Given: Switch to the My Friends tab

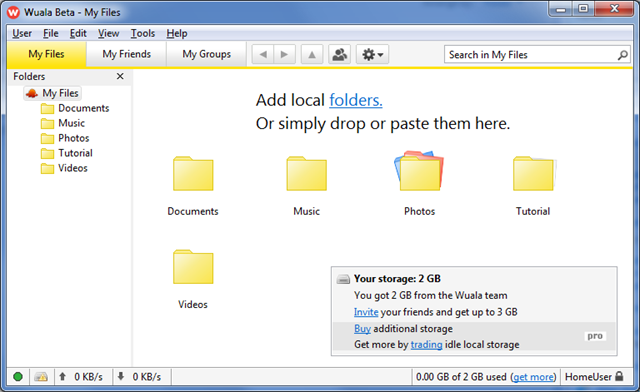Looking at the screenshot, I should [127, 54].
